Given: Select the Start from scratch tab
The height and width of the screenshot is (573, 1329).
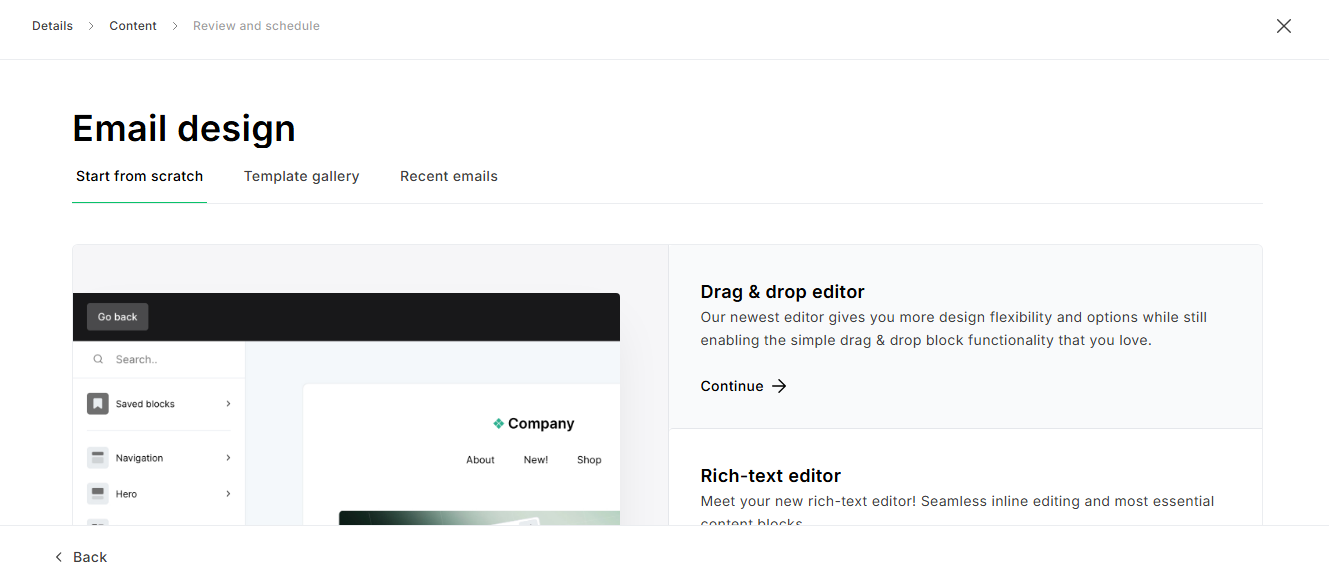Looking at the screenshot, I should 139,176.
